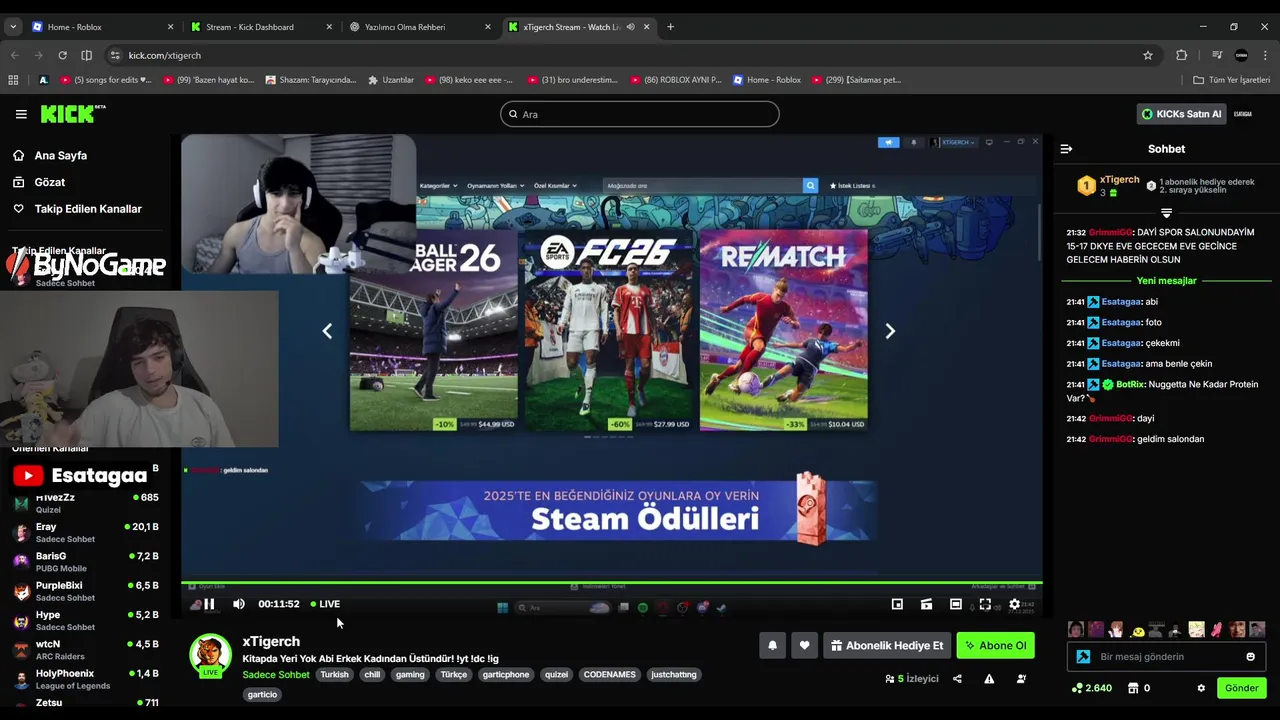Focus the Ara search box
This screenshot has width=1280, height=720.
pos(639,114)
